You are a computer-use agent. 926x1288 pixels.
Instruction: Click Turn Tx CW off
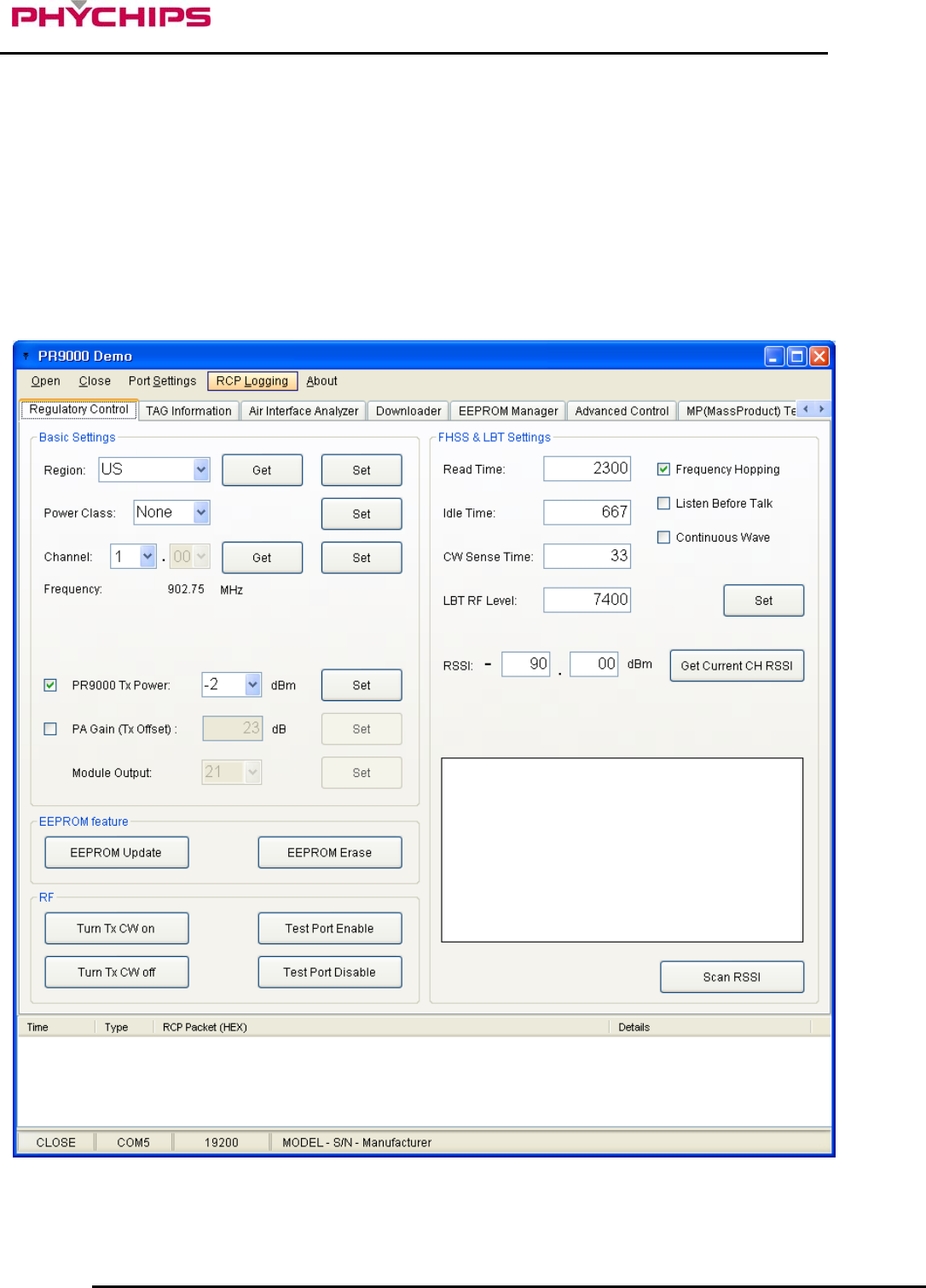[x=116, y=972]
